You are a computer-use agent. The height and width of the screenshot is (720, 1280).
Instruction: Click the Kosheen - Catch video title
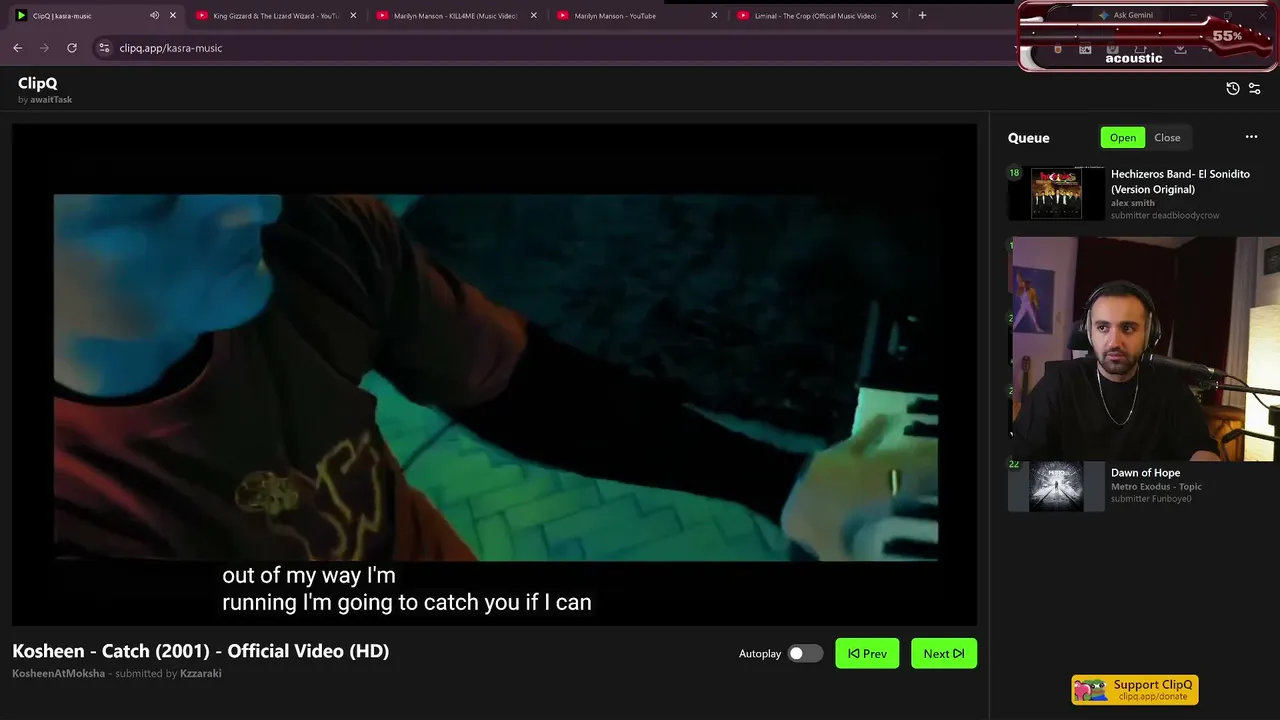tap(201, 651)
